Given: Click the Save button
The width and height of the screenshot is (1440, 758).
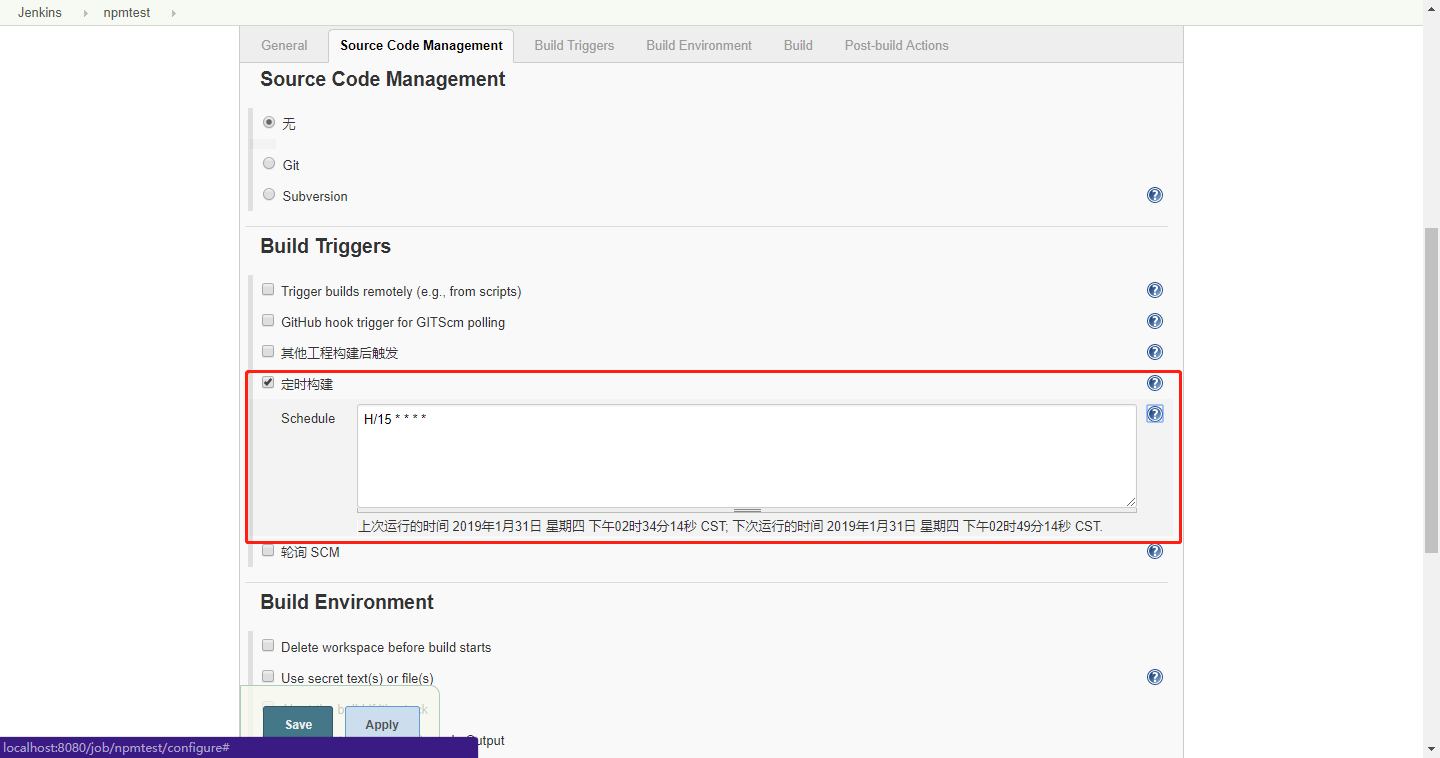Looking at the screenshot, I should click(298, 724).
